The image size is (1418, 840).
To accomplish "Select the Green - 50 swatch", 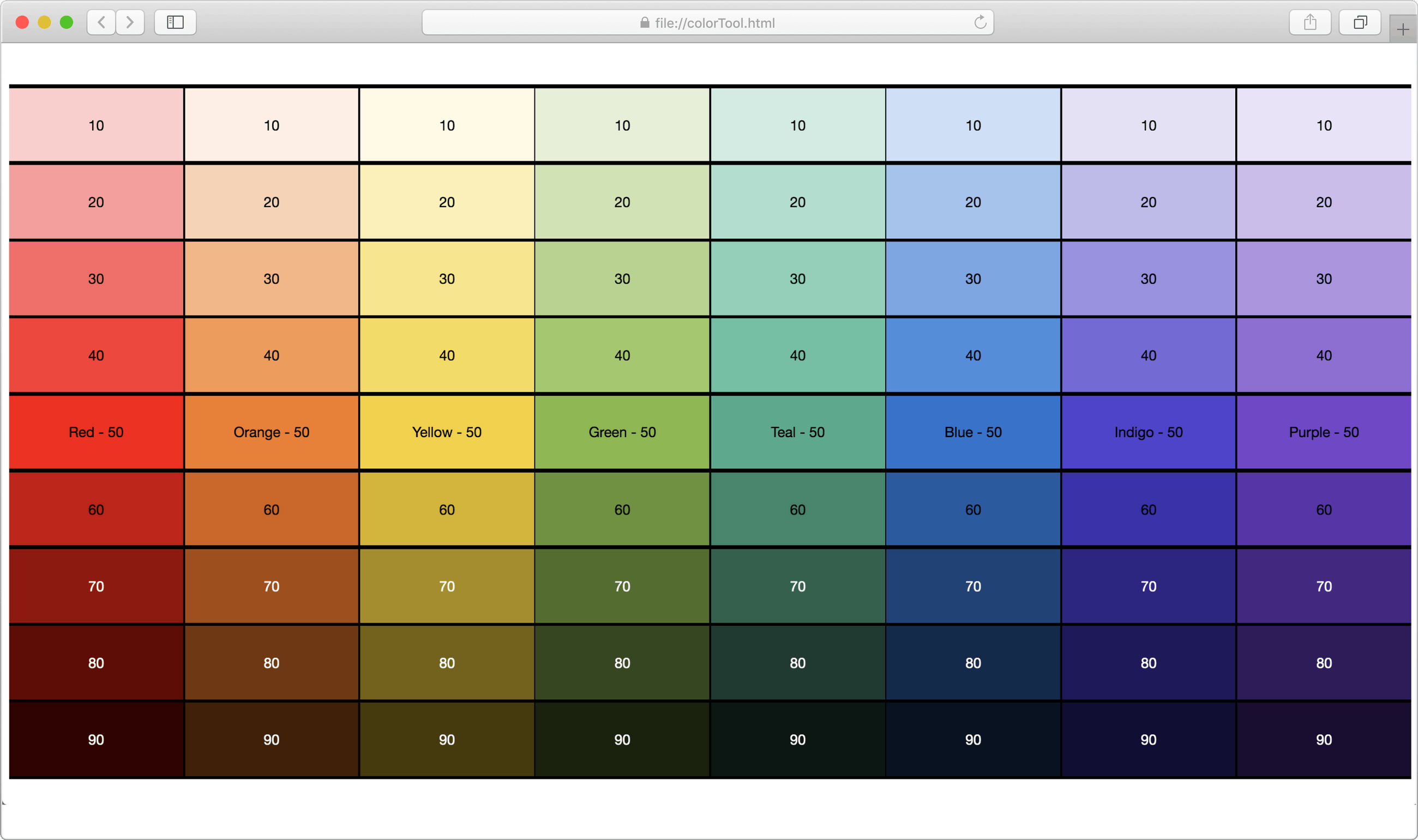I will (x=622, y=432).
